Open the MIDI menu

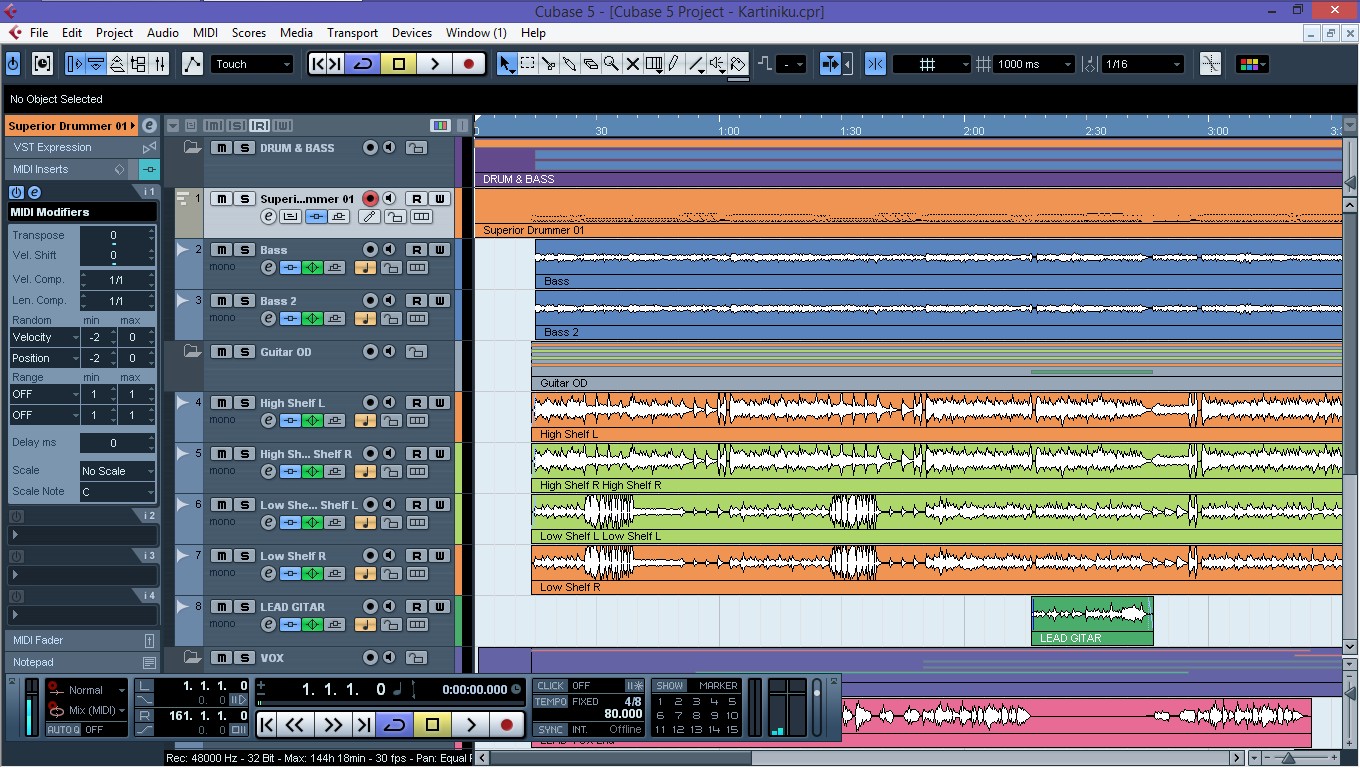click(205, 33)
